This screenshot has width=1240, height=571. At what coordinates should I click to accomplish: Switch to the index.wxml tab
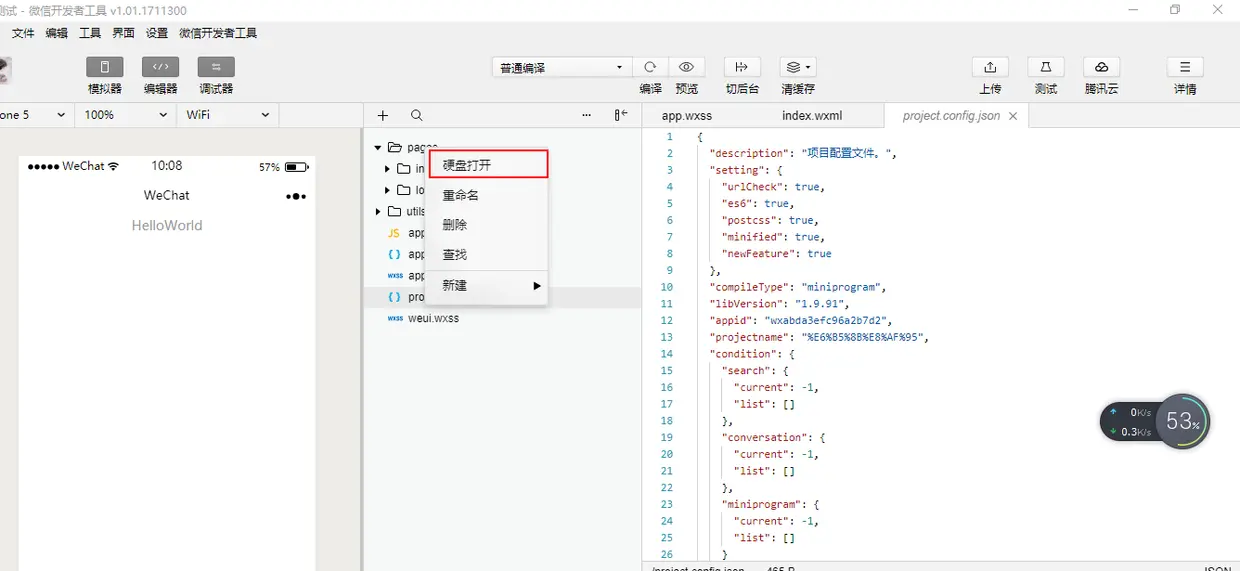pyautogui.click(x=812, y=115)
